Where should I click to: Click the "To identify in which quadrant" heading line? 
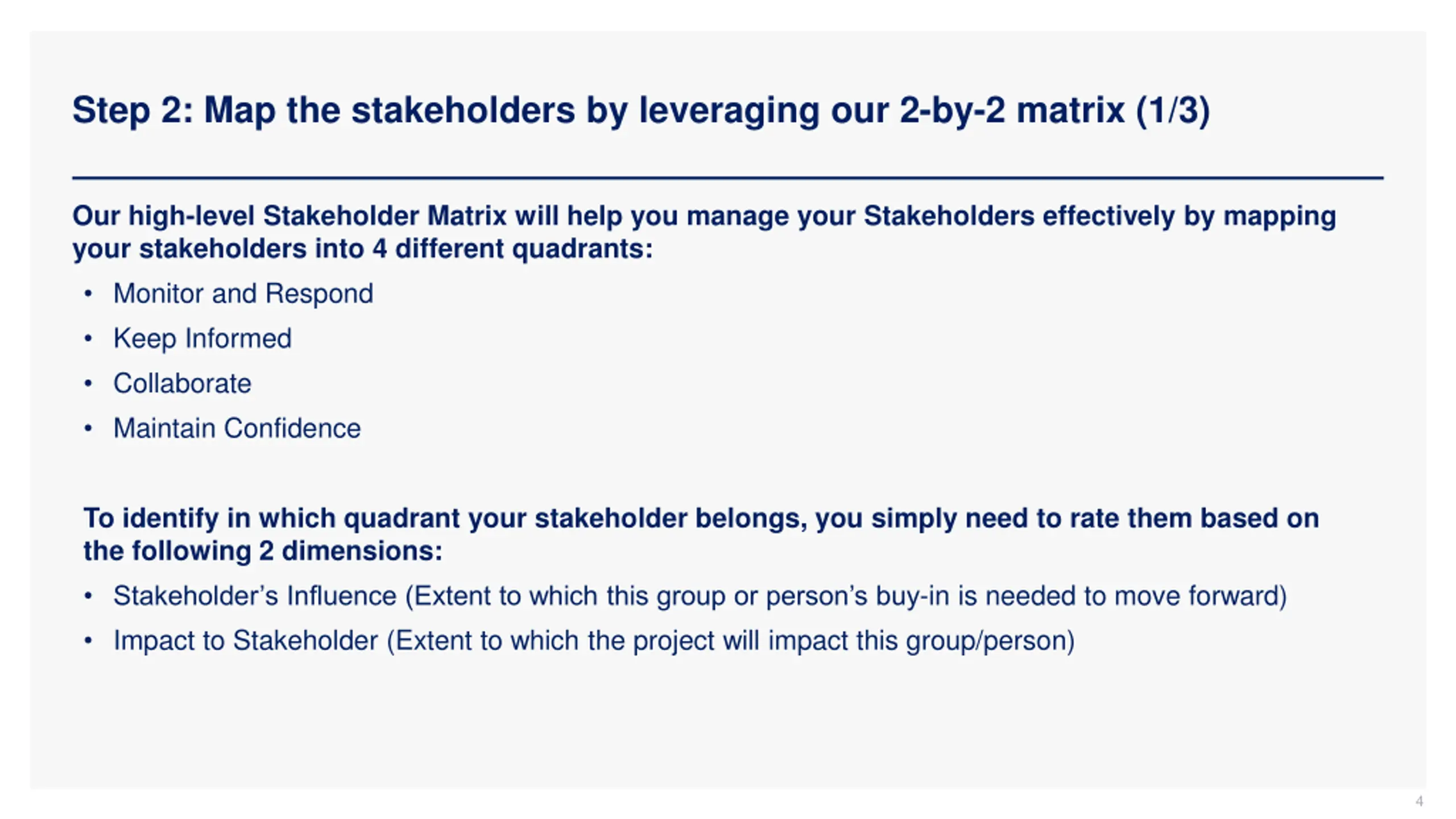click(701, 518)
